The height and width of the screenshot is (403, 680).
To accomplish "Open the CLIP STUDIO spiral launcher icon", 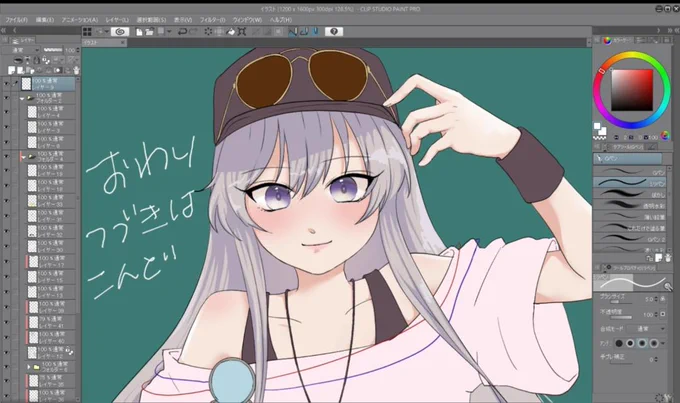I will [120, 32].
